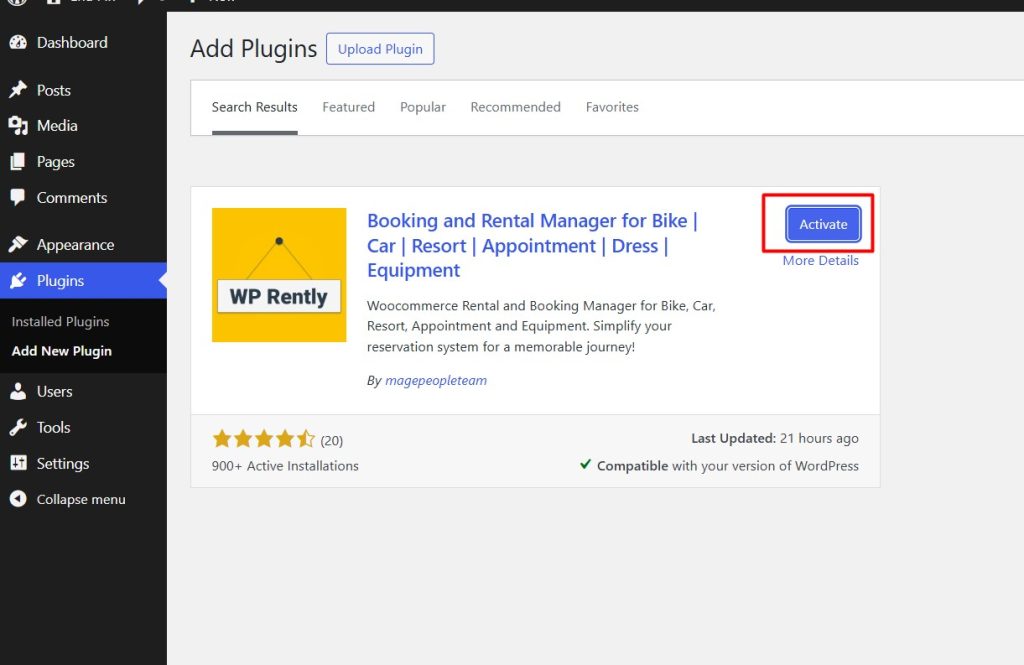Viewport: 1024px width, 665px height.
Task: Click the Comments speech bubble icon
Action: click(18, 198)
